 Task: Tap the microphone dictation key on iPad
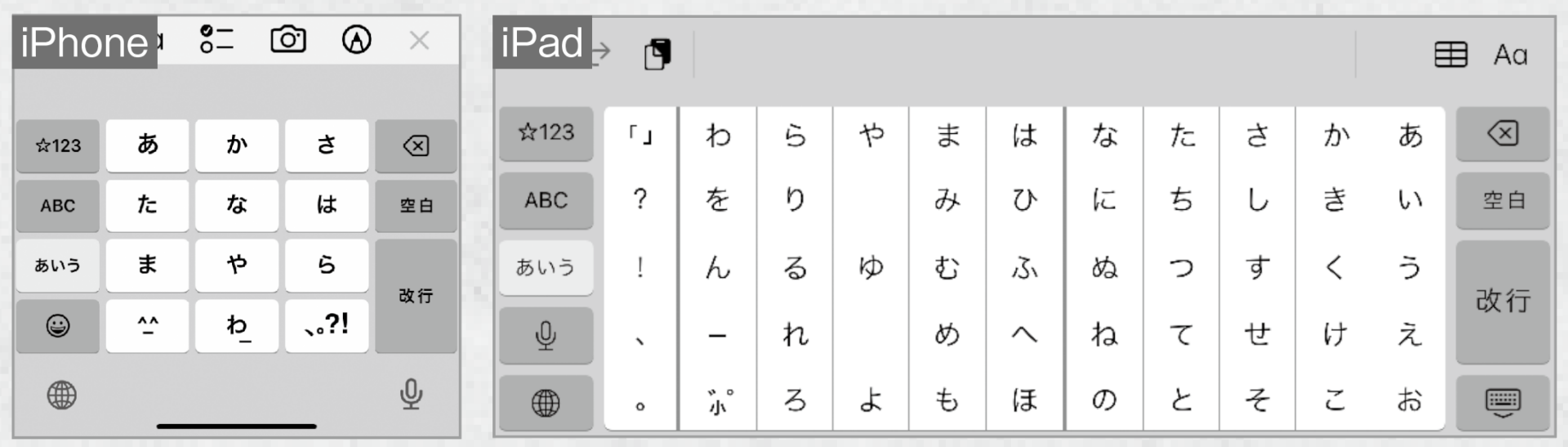click(x=546, y=335)
